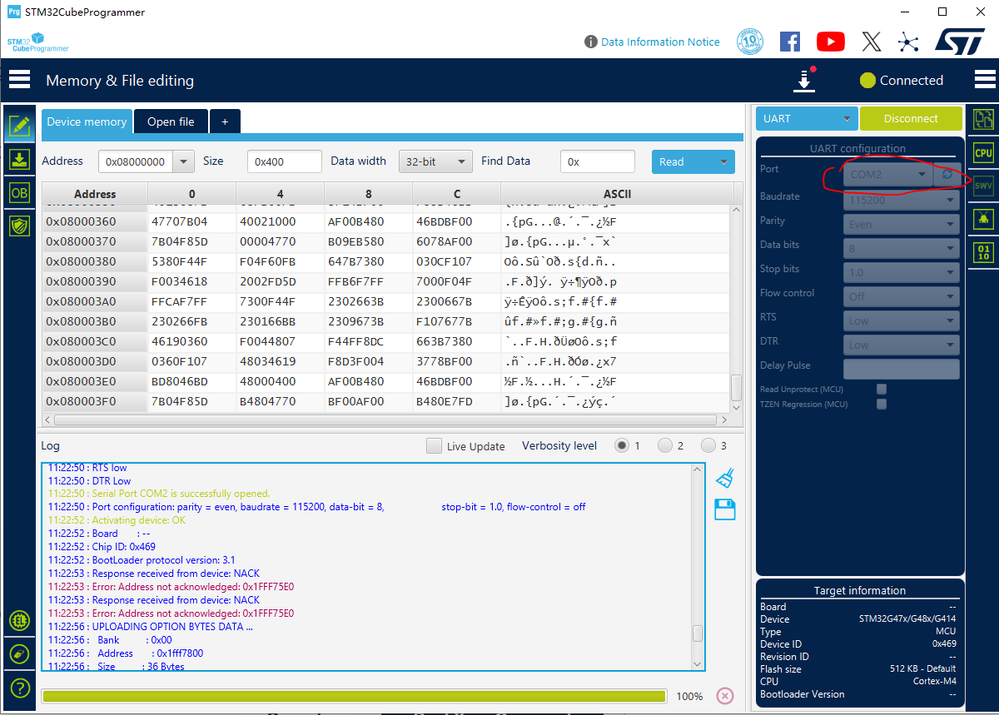Focus the Delay Pulse input field

[x=901, y=369]
